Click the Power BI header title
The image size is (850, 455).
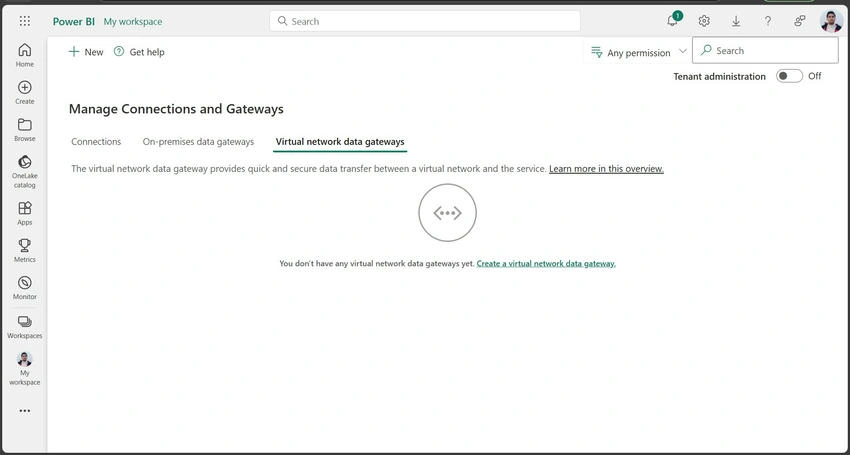click(x=74, y=22)
